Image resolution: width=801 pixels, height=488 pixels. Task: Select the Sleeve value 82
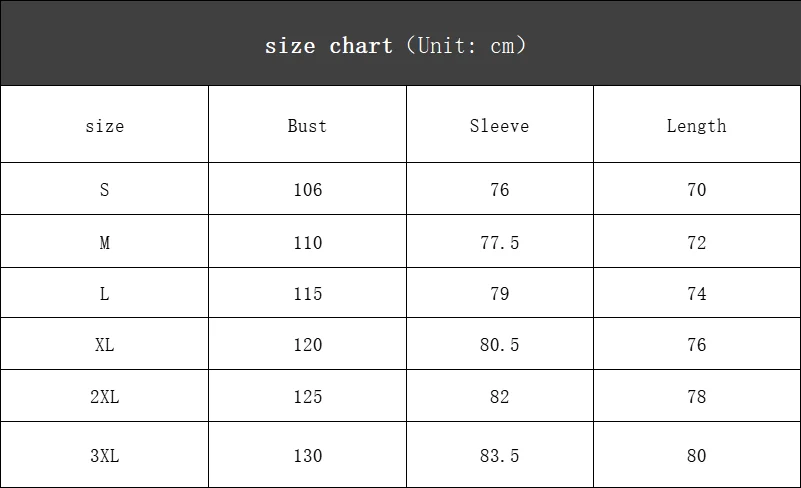[x=499, y=397]
